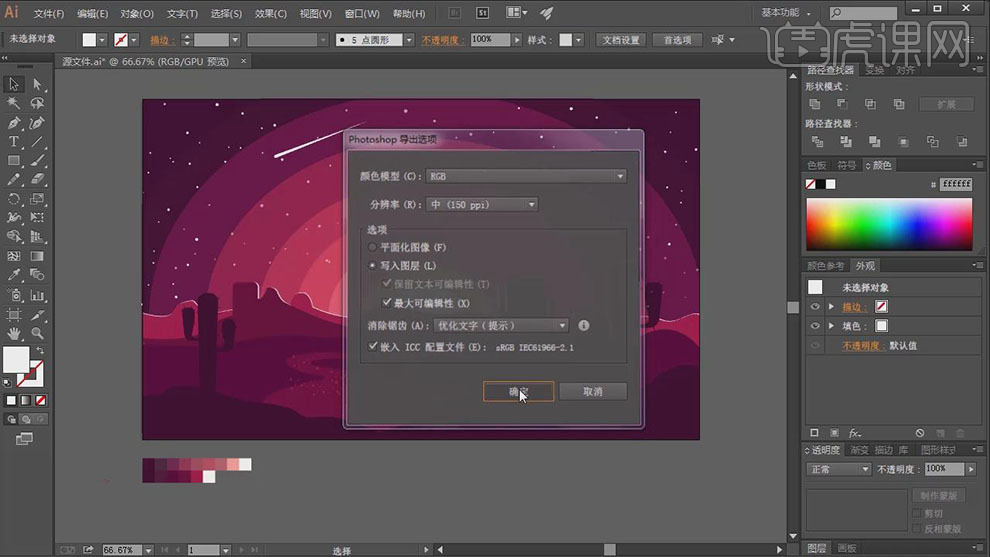Open the 文件(F) menu

pos(49,13)
